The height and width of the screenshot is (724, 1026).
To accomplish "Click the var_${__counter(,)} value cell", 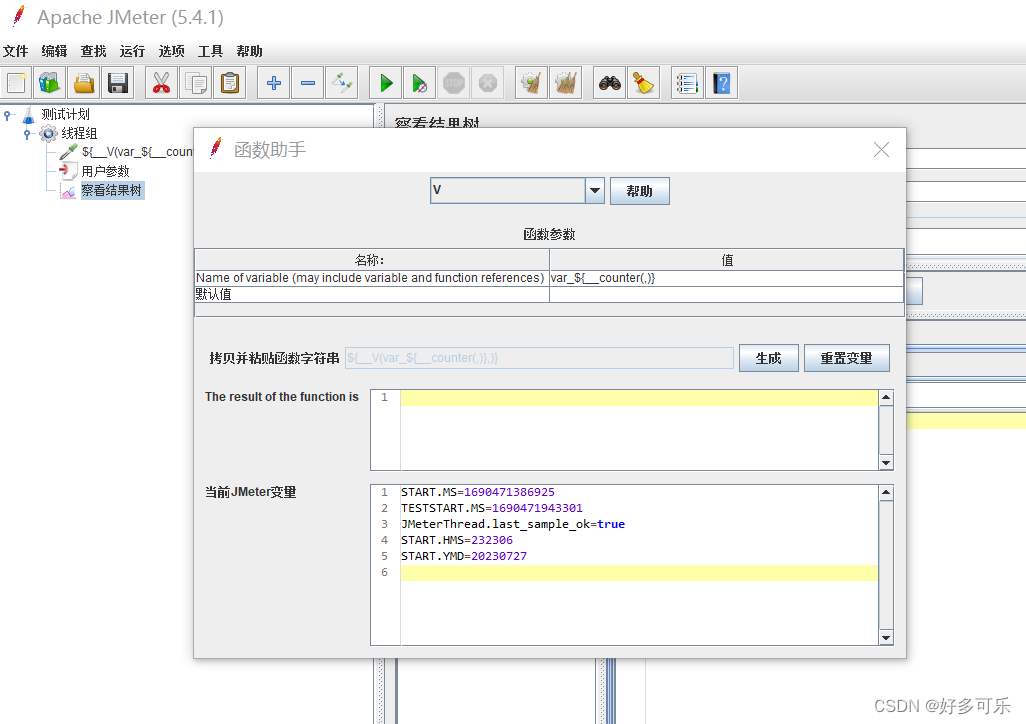I will pos(726,278).
